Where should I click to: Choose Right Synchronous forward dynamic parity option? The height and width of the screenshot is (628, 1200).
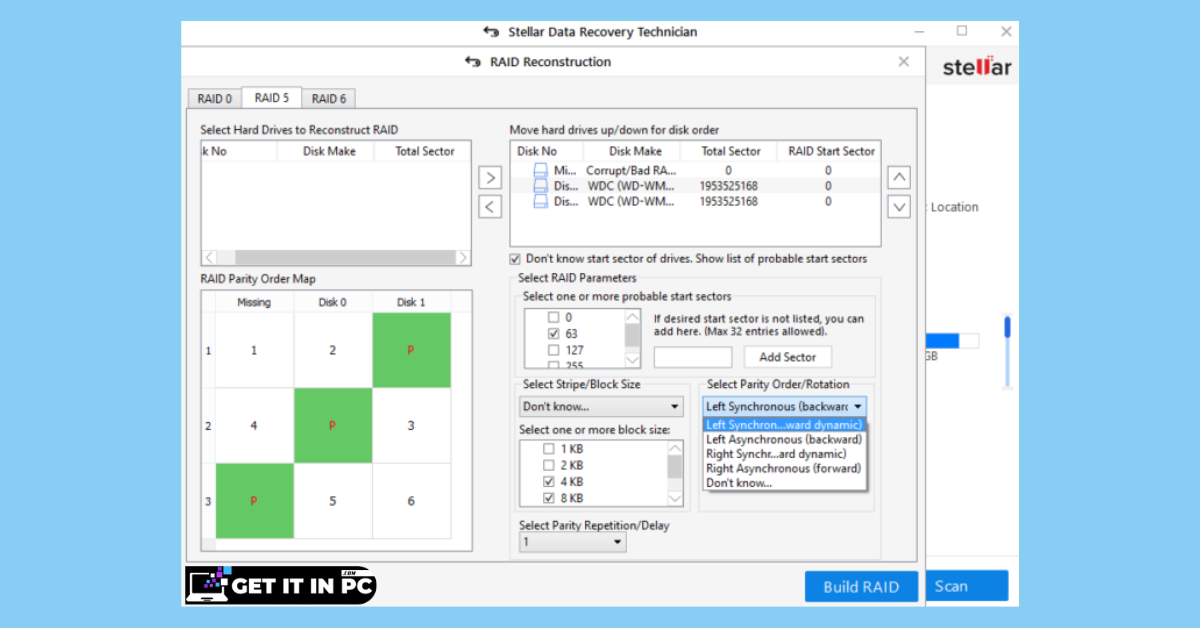pos(784,454)
